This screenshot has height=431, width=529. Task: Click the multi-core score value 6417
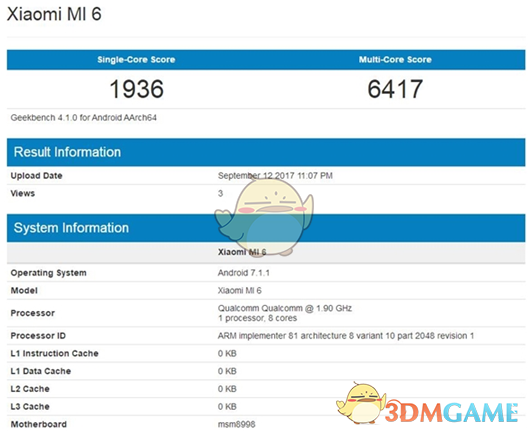pyautogui.click(x=395, y=89)
